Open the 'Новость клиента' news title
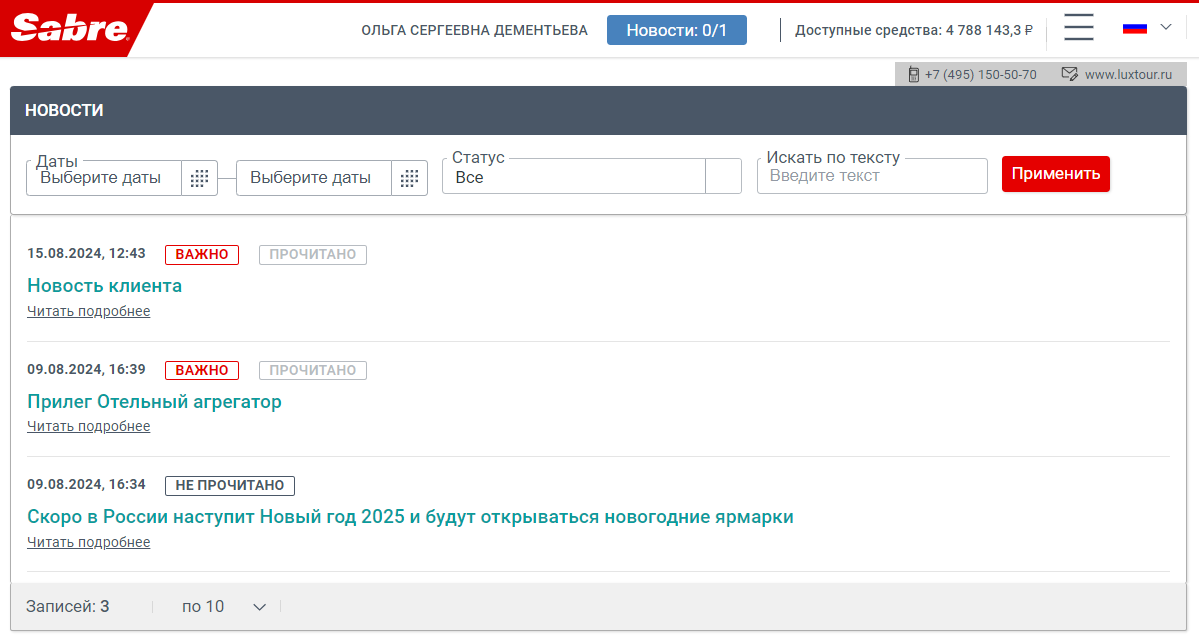Screen dimensions: 1199x644 click(104, 286)
